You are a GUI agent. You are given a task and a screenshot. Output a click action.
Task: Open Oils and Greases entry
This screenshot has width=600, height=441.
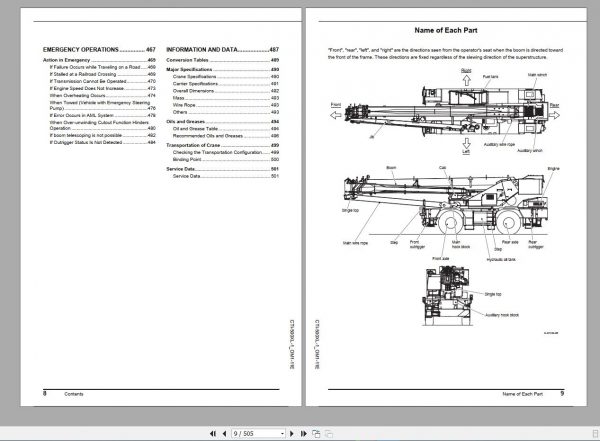pyautogui.click(x=222, y=121)
